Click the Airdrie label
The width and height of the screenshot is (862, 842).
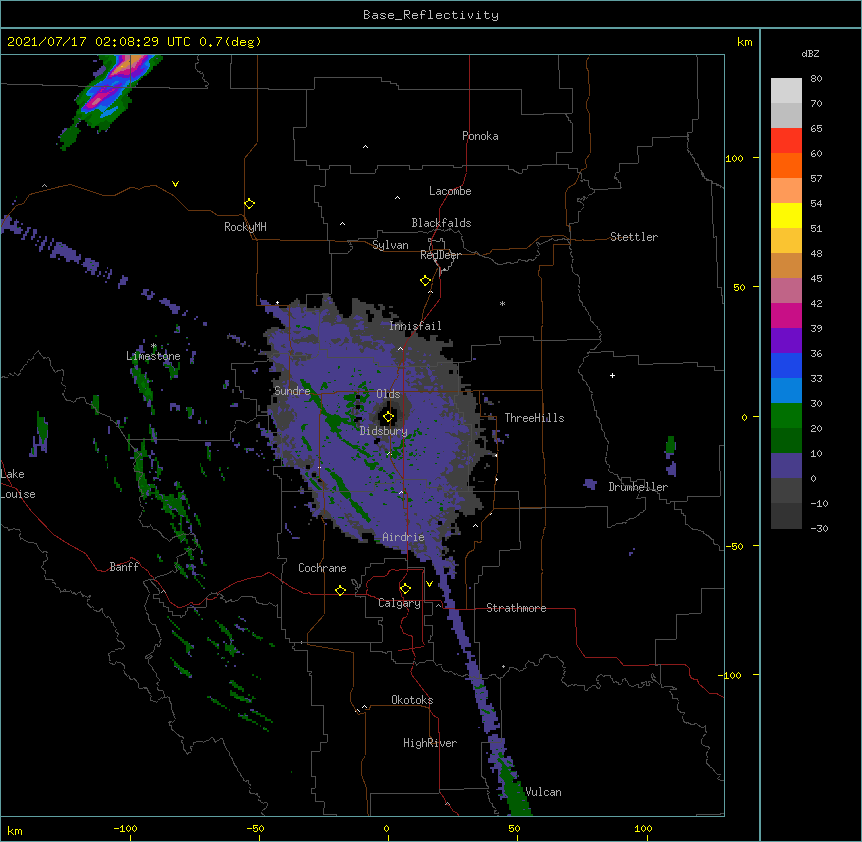(x=403, y=537)
